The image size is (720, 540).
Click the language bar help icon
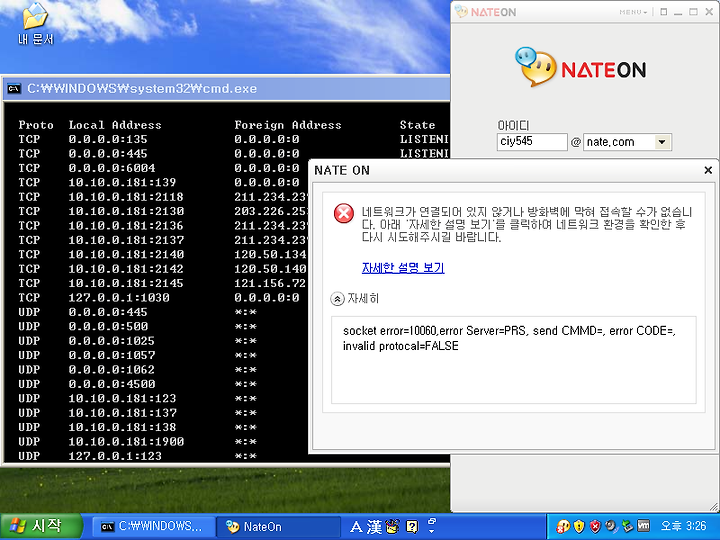coord(412,527)
